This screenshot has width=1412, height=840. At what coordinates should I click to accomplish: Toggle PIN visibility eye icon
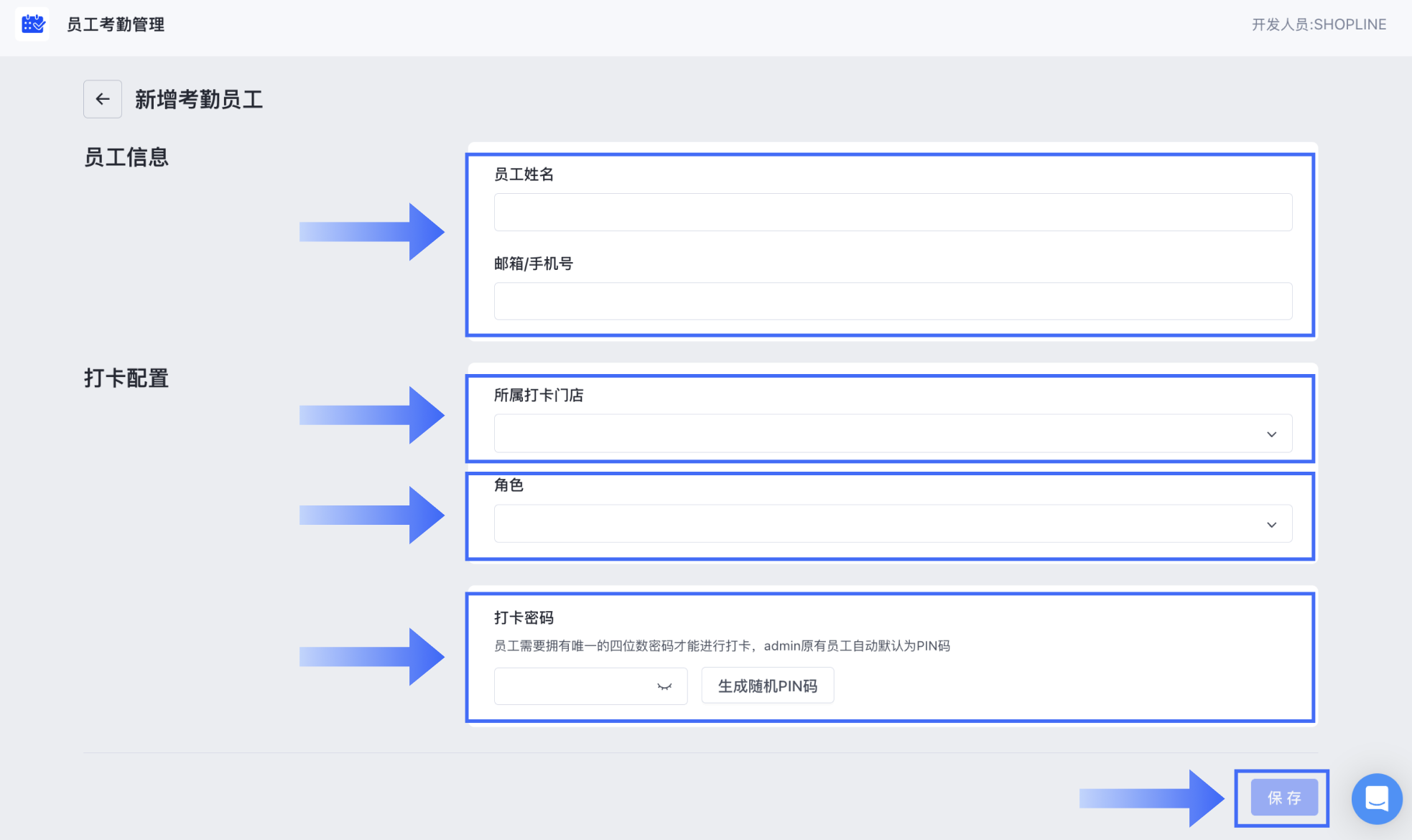(x=664, y=686)
